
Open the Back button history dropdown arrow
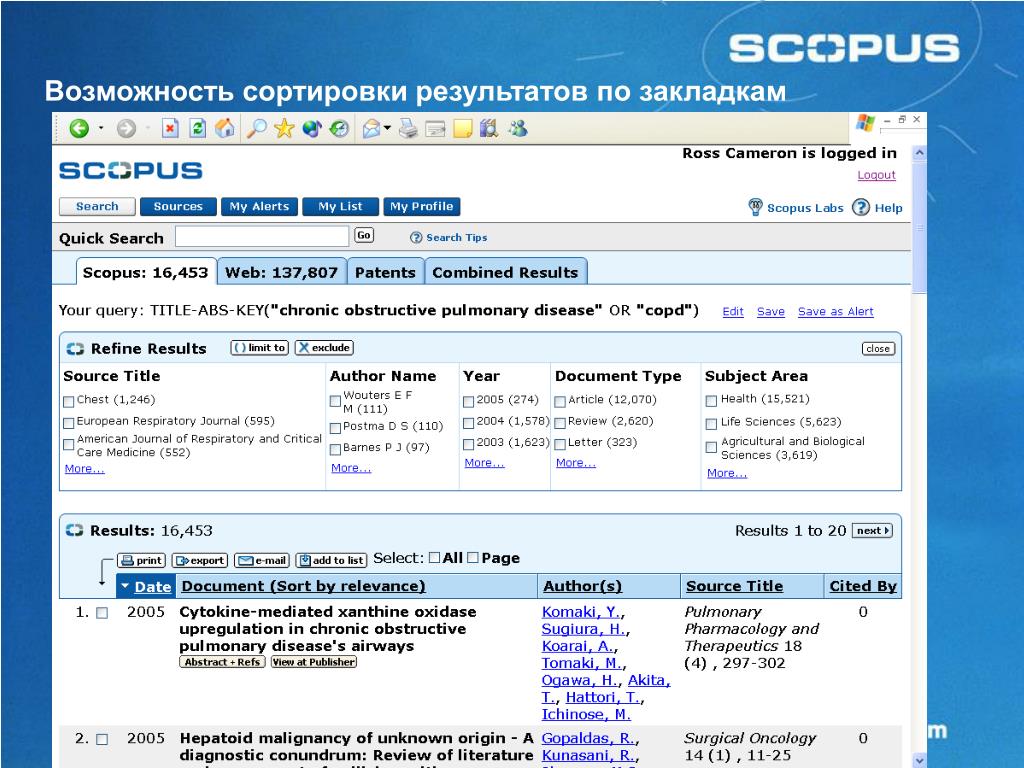point(101,128)
